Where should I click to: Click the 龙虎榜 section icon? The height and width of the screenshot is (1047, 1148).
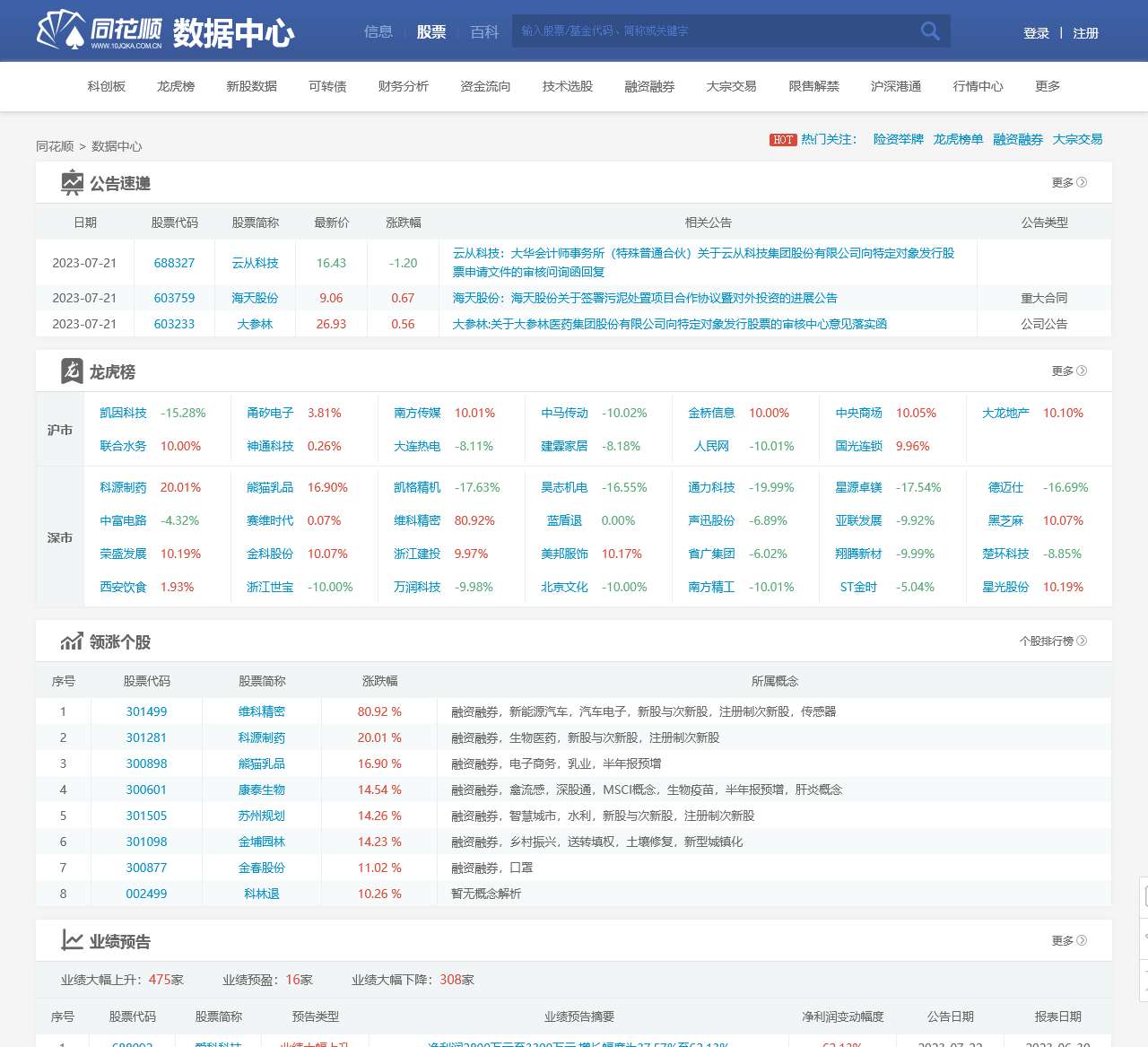72,371
